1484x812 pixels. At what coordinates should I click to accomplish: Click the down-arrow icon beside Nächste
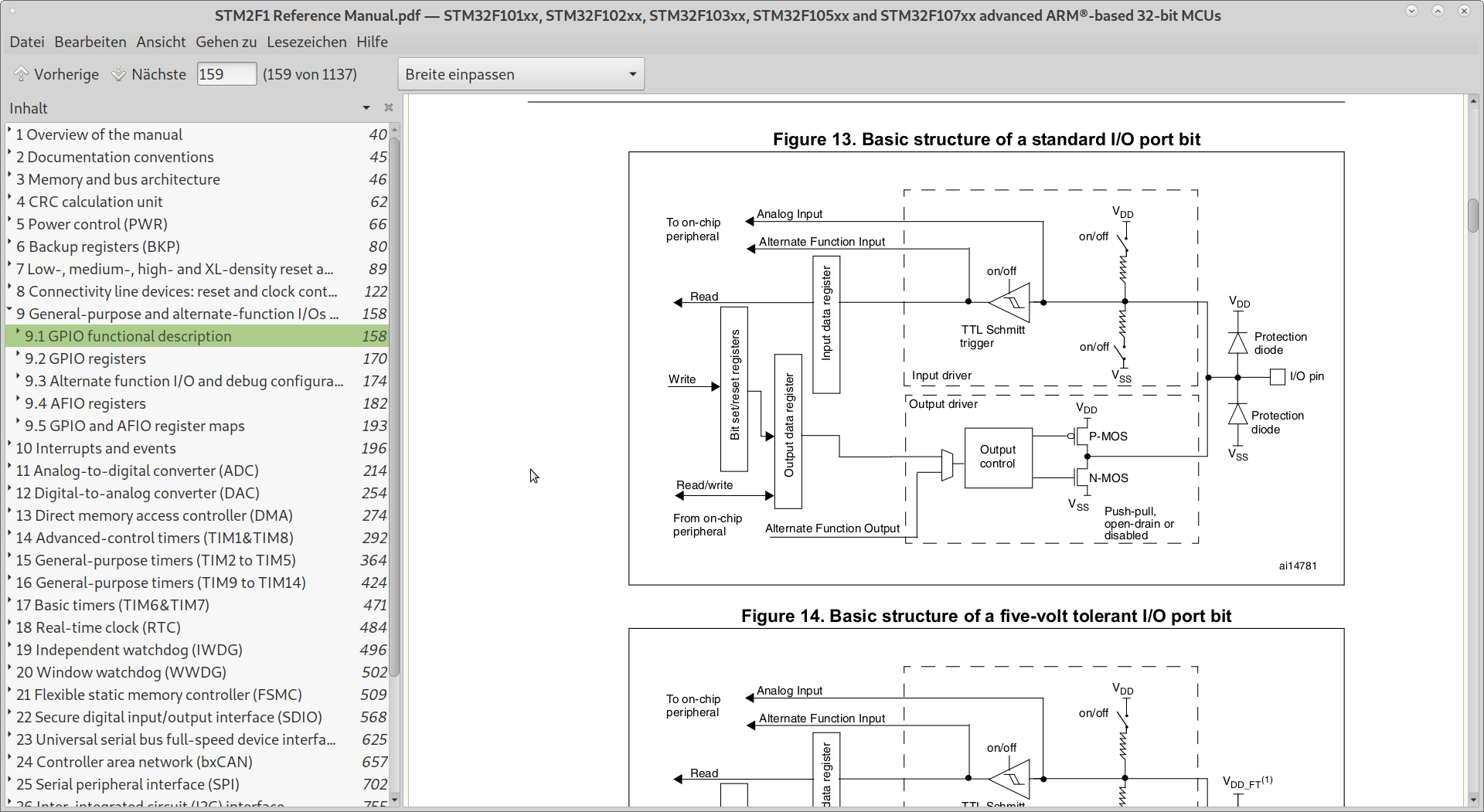(x=119, y=74)
